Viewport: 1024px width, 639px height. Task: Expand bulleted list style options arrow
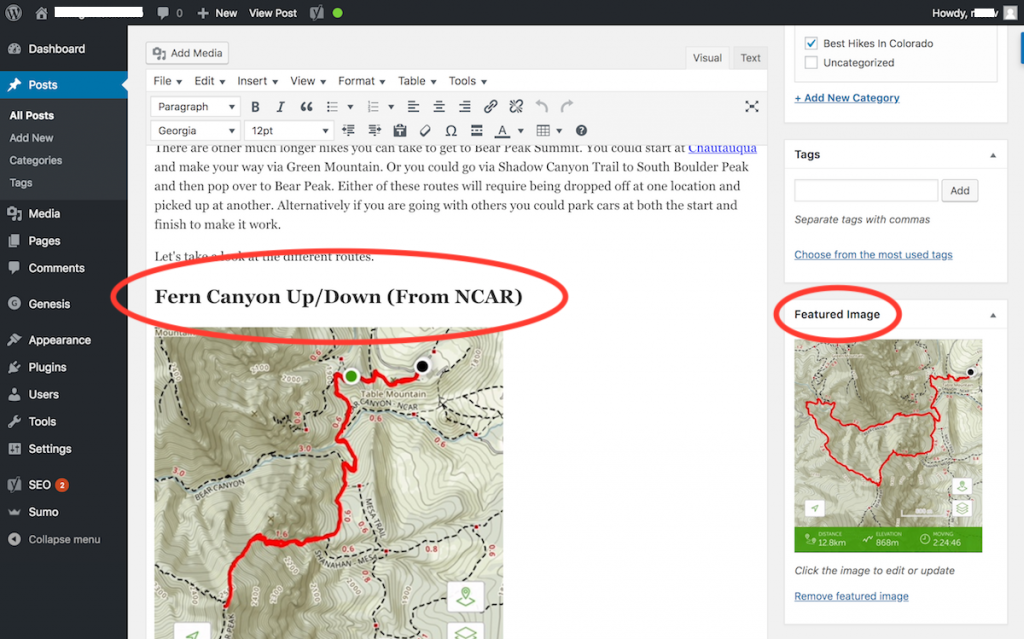tap(350, 107)
